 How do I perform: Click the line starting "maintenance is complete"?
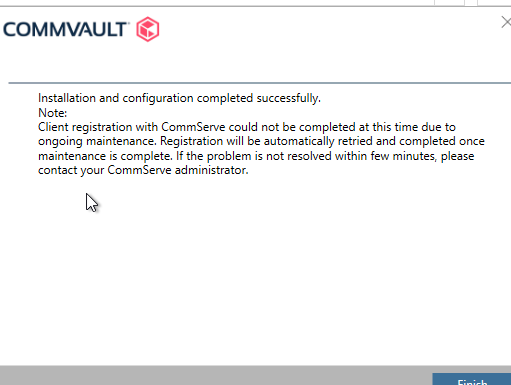pos(256,156)
